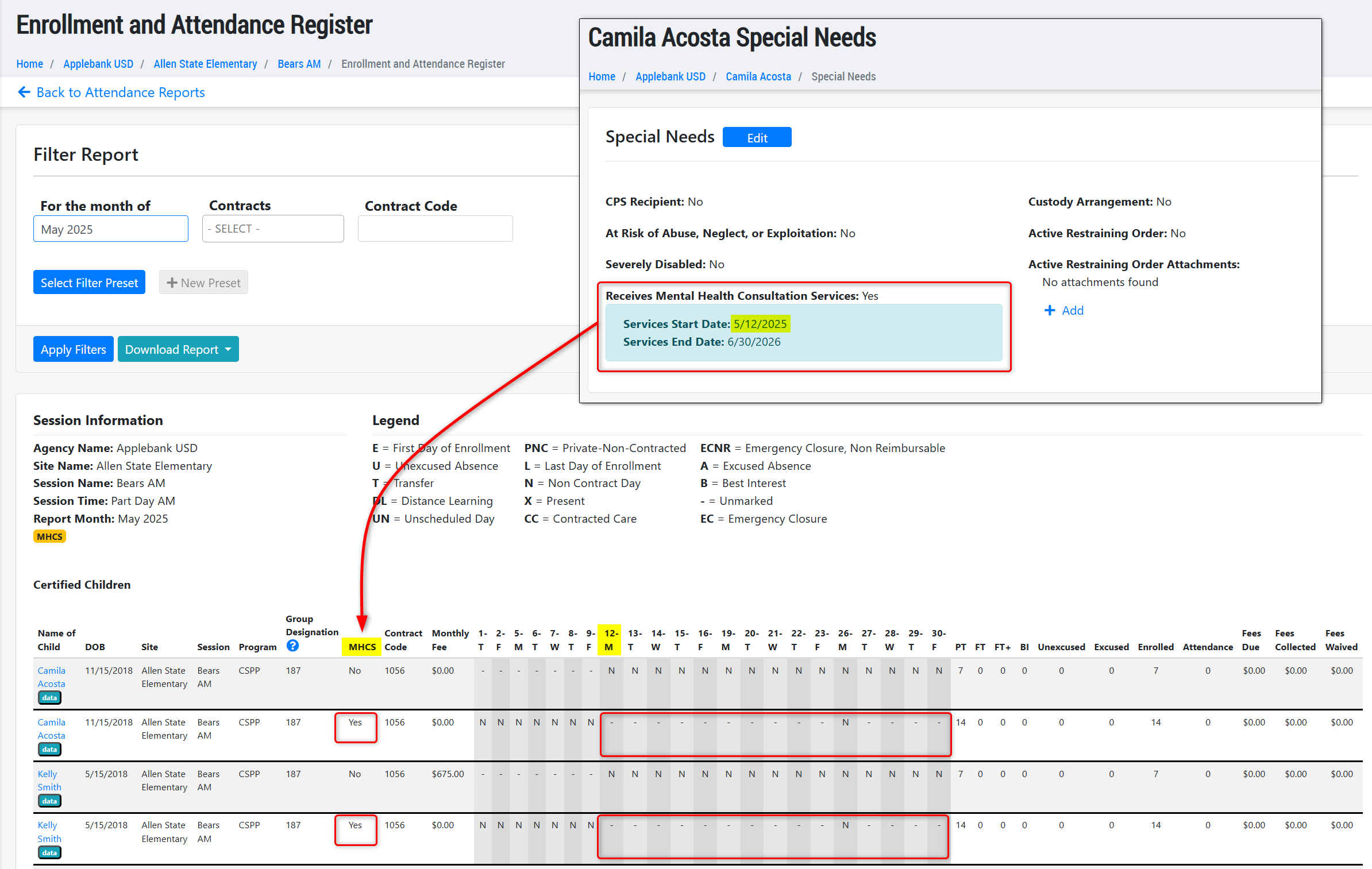Open the month picker showing May 2025
Screen dimensions: 1372x869
(x=111, y=229)
